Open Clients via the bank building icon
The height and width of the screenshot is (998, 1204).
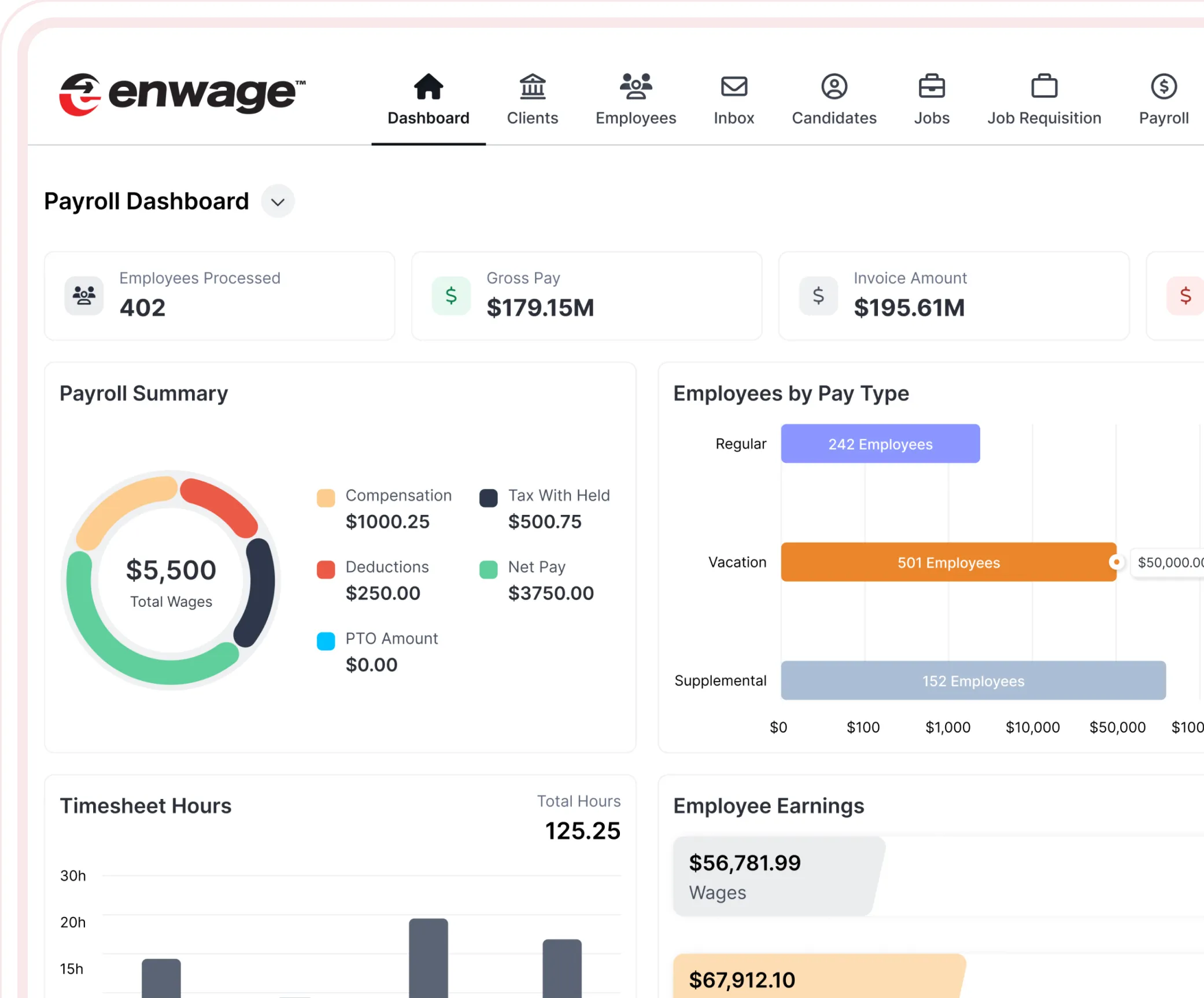point(532,87)
